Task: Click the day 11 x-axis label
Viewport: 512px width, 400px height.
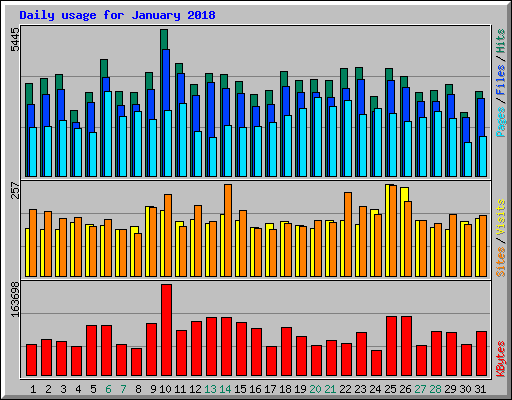Action: point(180,389)
